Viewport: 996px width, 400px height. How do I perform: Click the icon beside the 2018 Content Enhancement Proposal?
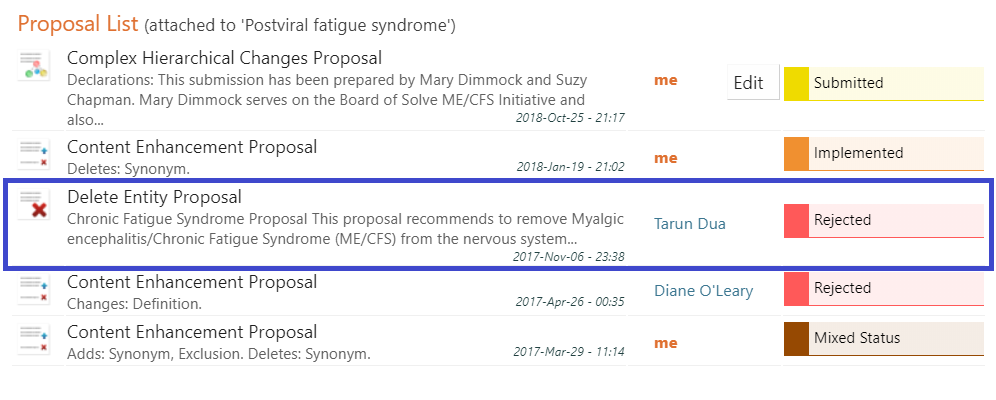(34, 153)
